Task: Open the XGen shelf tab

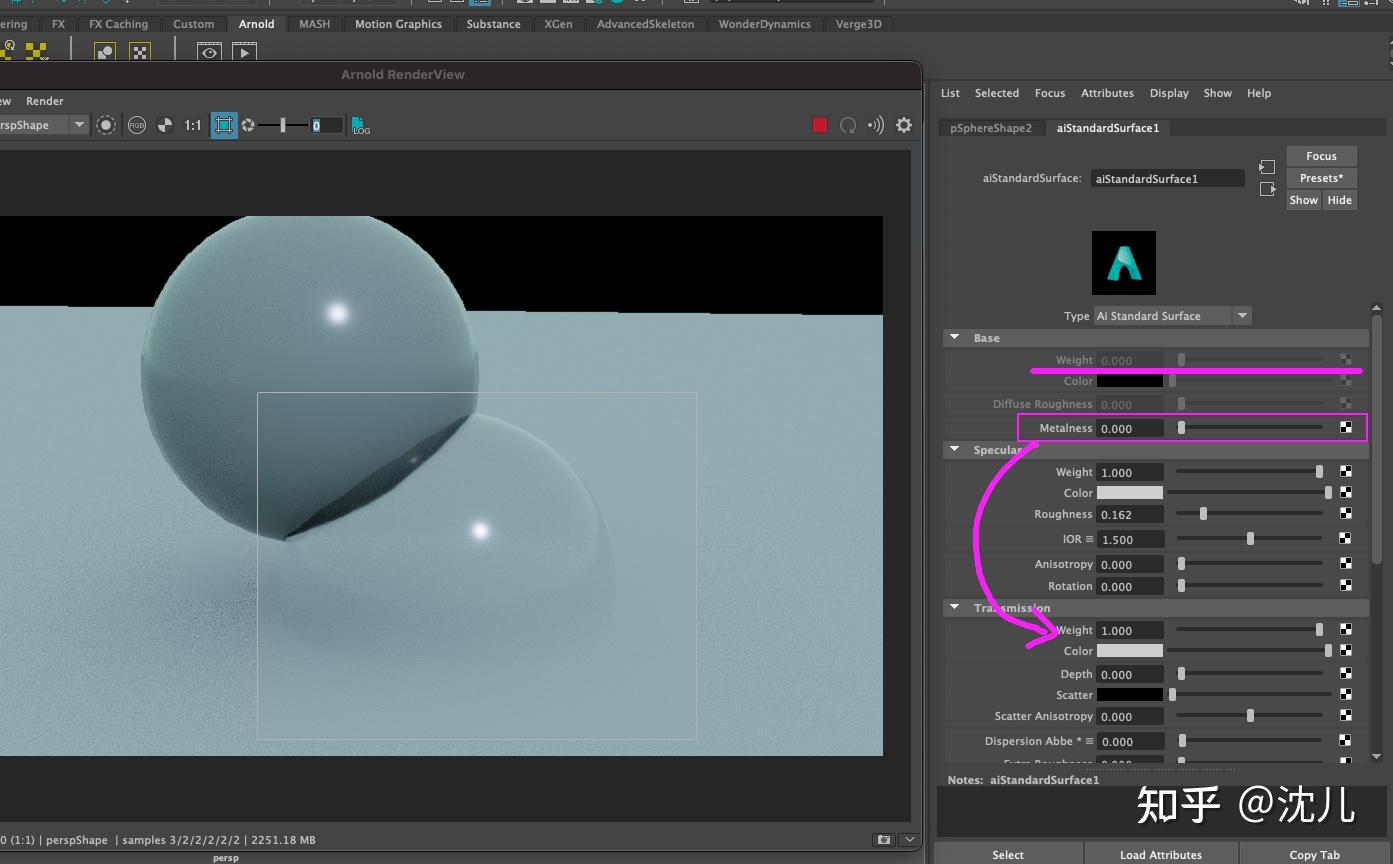Action: pyautogui.click(x=558, y=24)
